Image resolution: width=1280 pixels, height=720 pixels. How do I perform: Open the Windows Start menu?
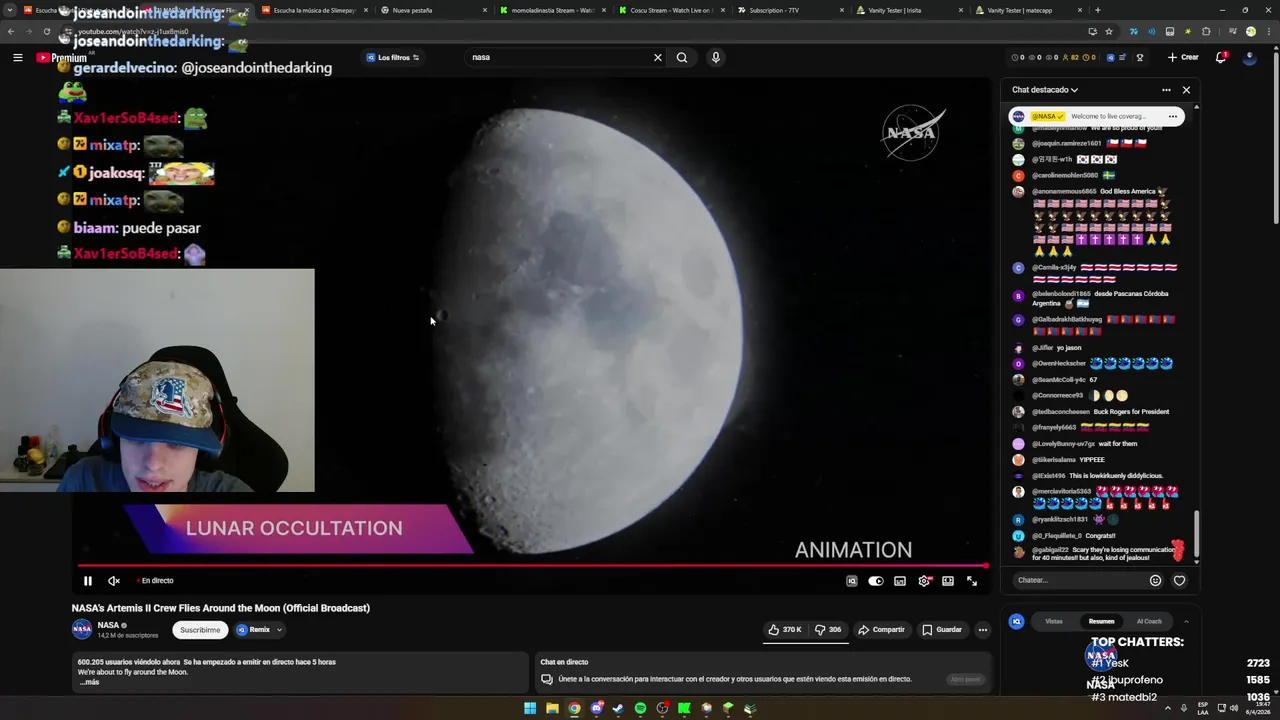point(530,709)
